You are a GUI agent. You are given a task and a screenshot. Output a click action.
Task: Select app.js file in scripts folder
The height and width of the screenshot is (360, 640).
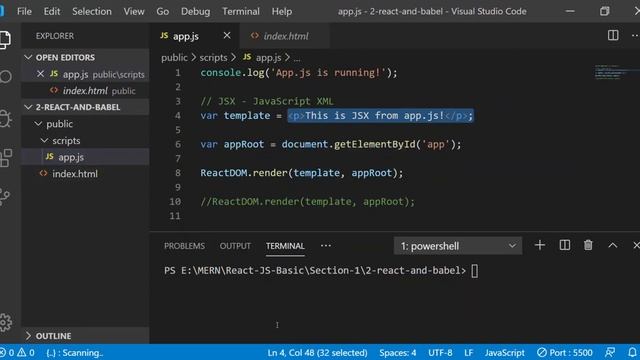(x=85, y=157)
